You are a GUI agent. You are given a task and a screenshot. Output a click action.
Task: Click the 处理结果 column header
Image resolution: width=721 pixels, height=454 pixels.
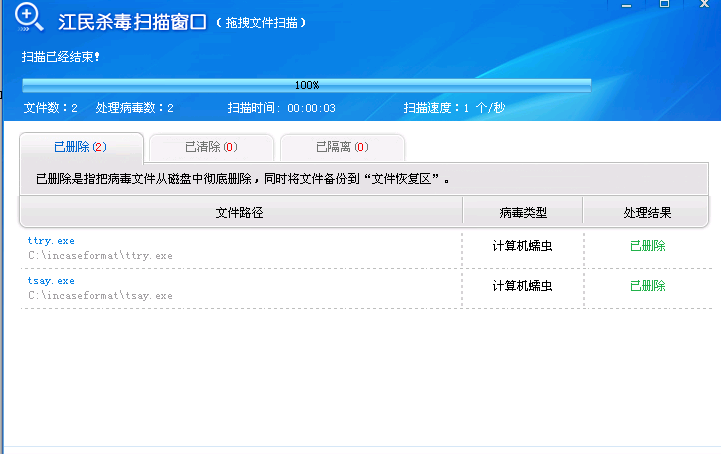pyautogui.click(x=646, y=212)
